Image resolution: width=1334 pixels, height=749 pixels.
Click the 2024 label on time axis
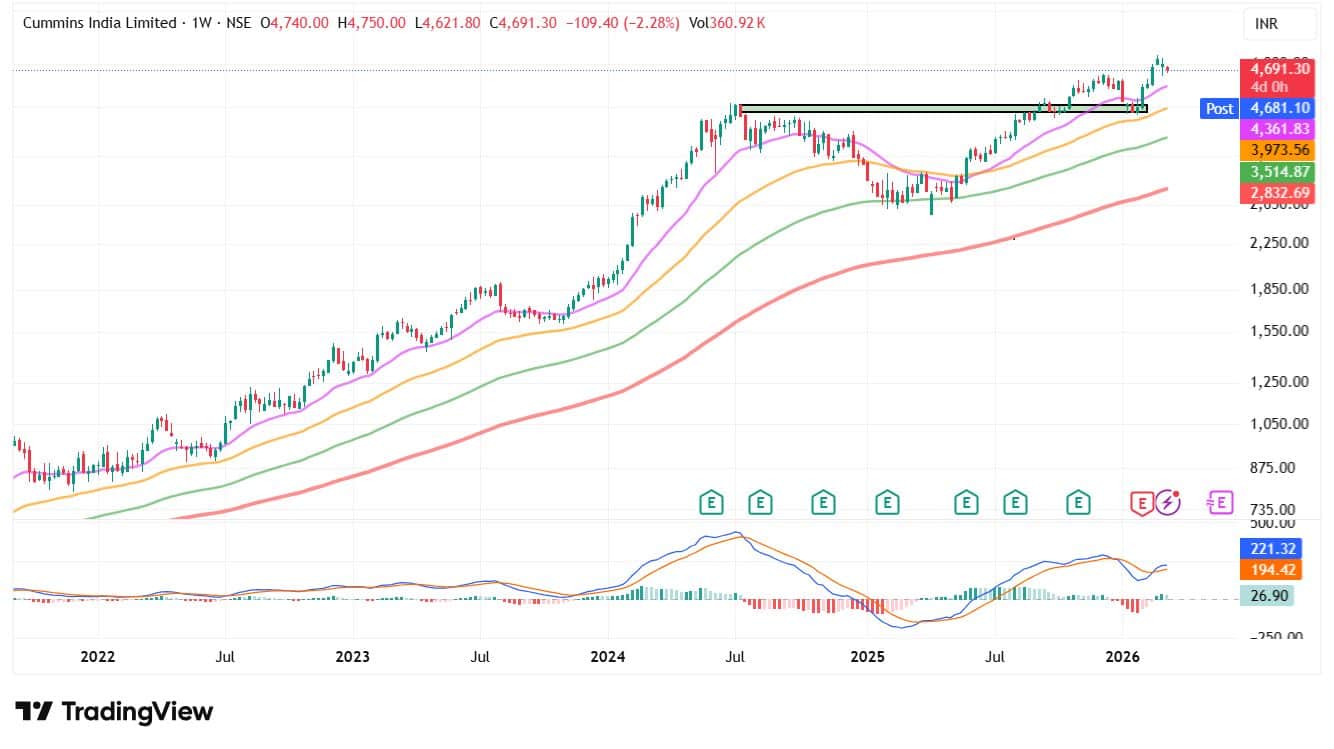click(x=608, y=657)
